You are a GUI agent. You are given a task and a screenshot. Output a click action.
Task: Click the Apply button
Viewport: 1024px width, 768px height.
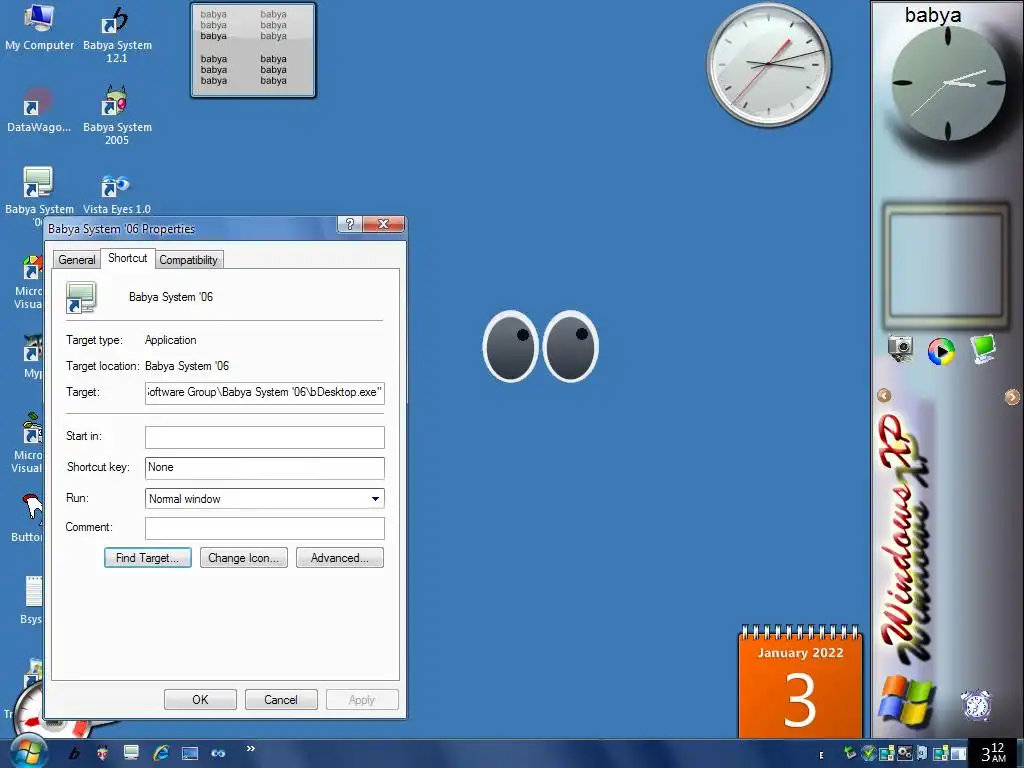(362, 699)
